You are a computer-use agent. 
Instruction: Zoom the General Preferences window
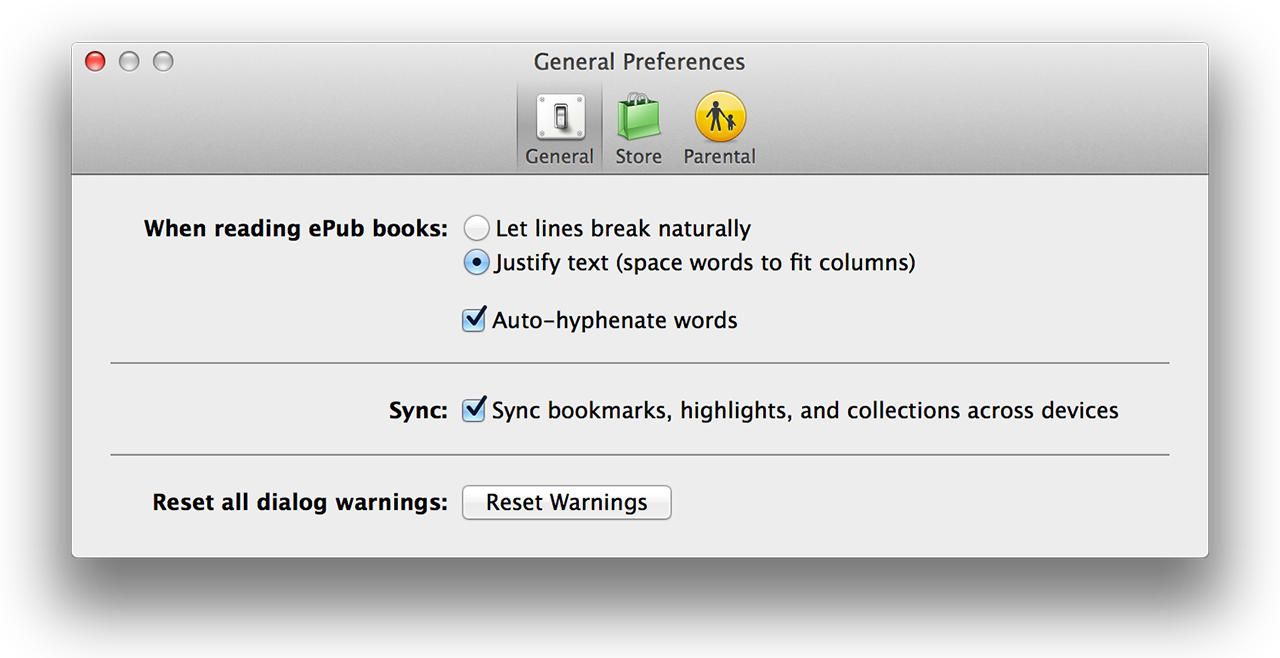pos(163,62)
